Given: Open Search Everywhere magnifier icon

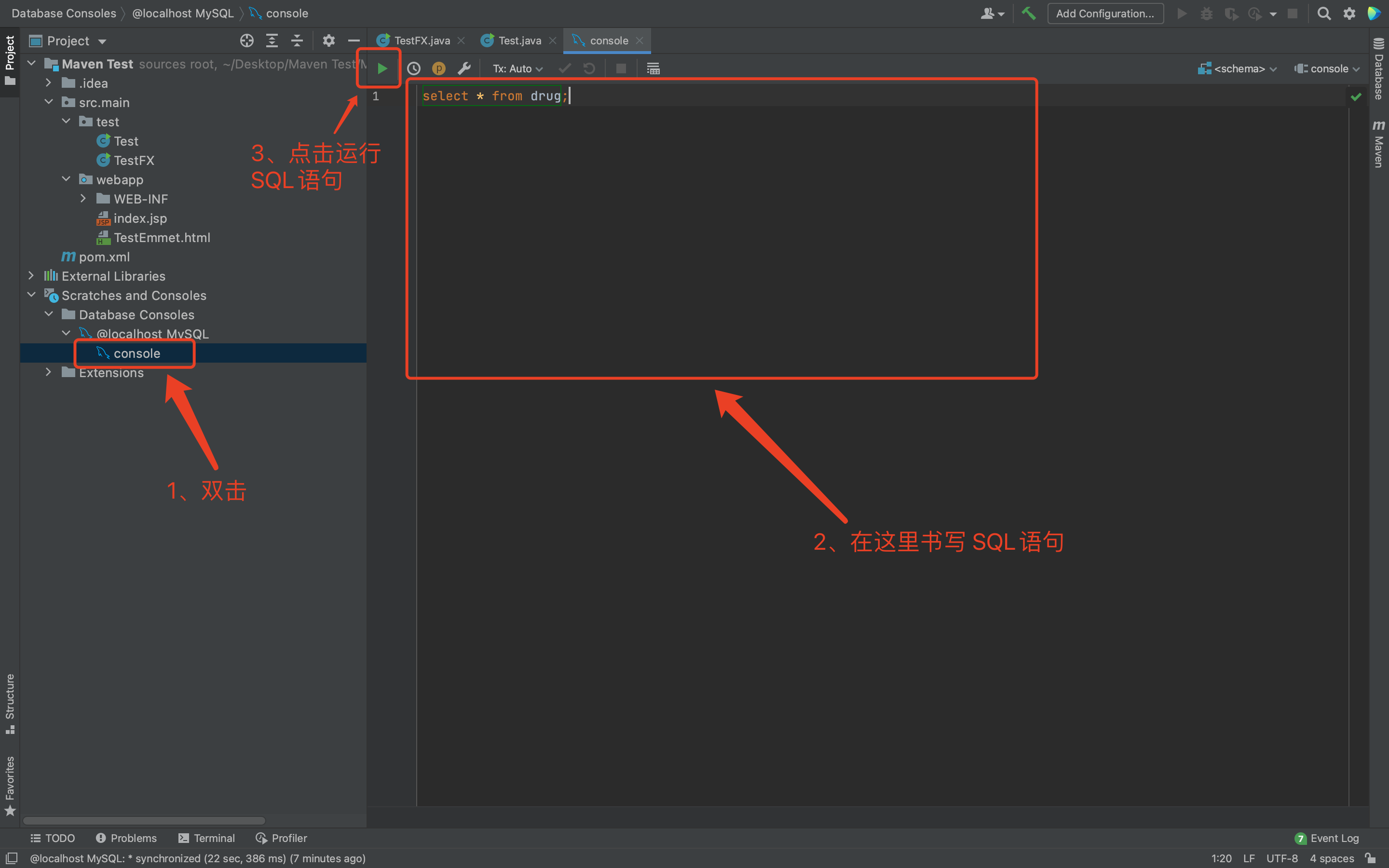Looking at the screenshot, I should click(1323, 13).
